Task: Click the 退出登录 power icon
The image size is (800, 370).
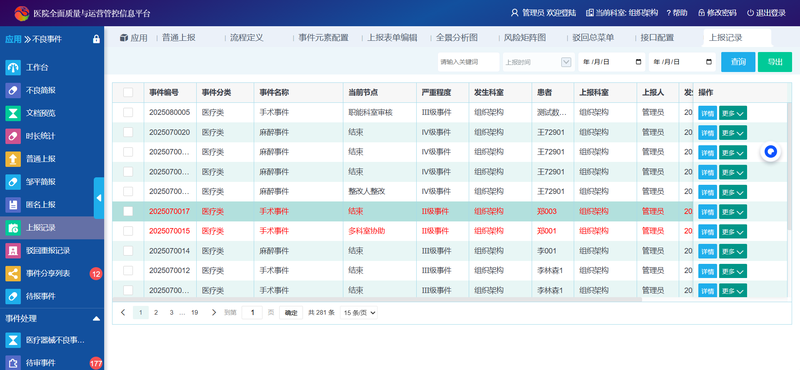Action: pos(750,13)
